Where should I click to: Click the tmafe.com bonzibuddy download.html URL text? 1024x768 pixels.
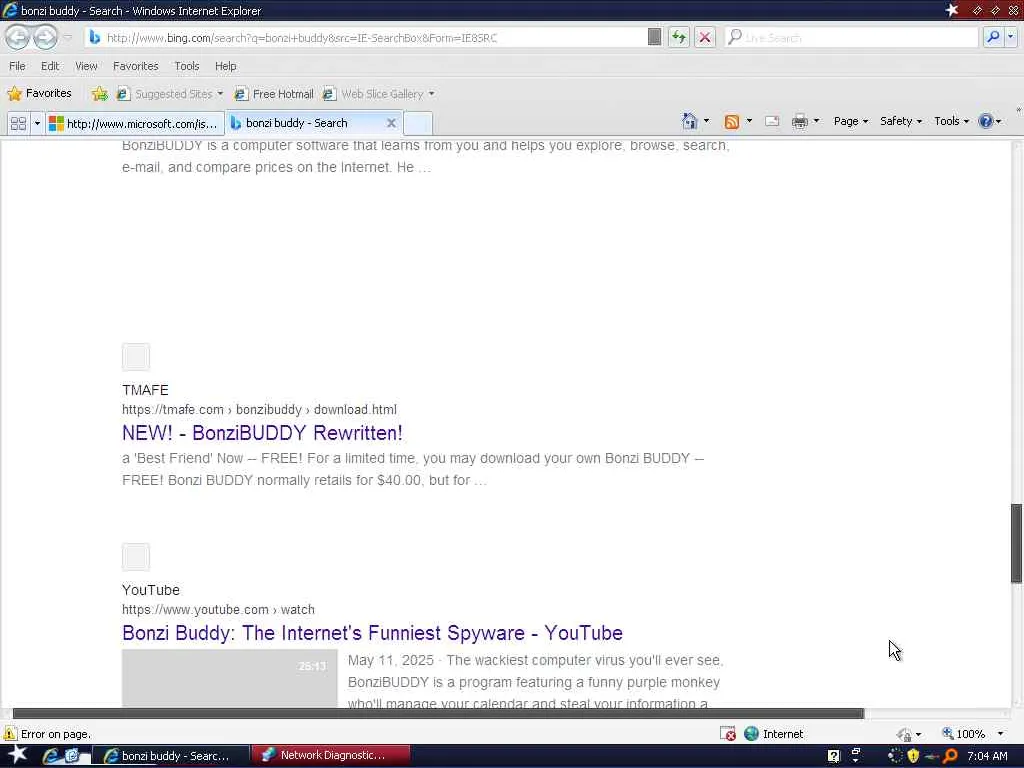(x=259, y=409)
